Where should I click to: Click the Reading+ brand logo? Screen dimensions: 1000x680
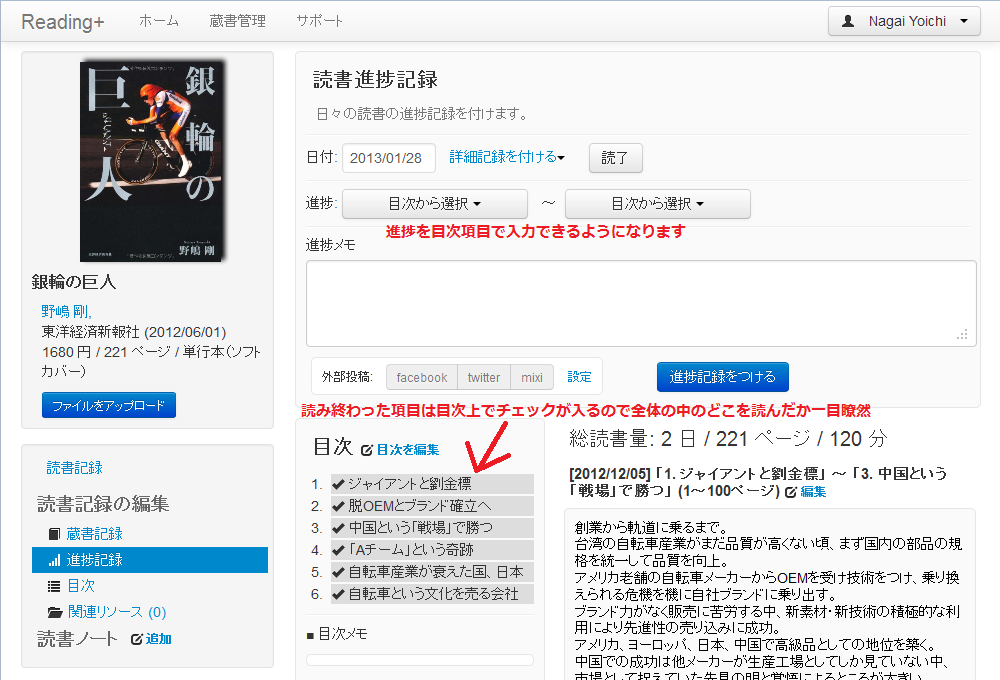pos(62,22)
